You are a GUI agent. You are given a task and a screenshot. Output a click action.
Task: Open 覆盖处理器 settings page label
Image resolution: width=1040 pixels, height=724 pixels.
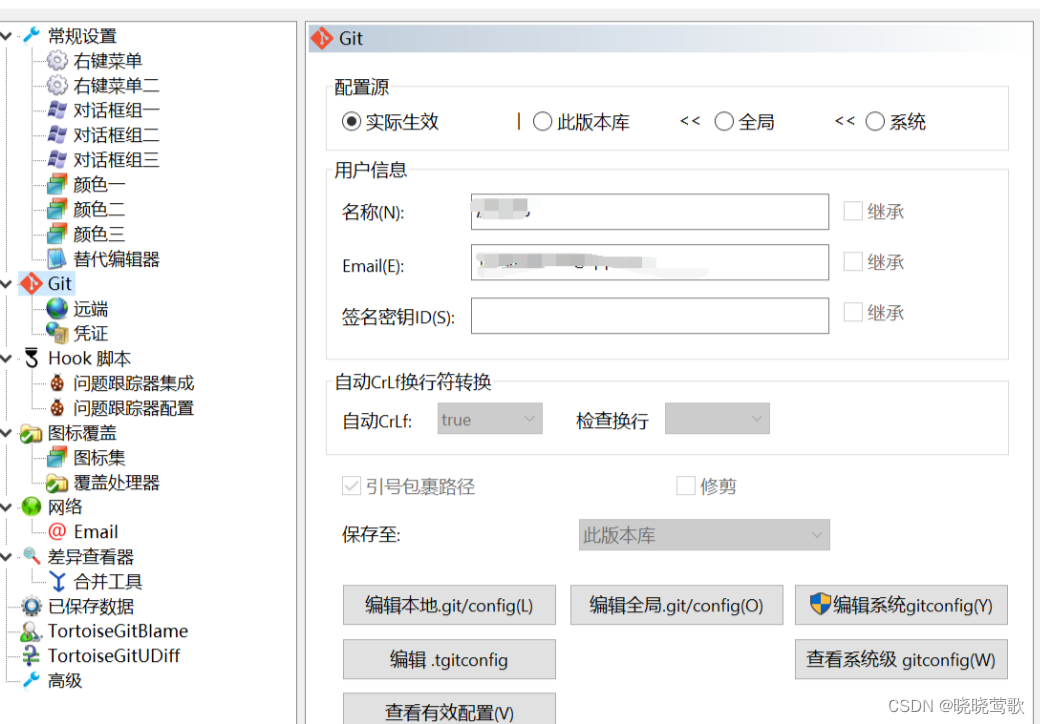[116, 483]
